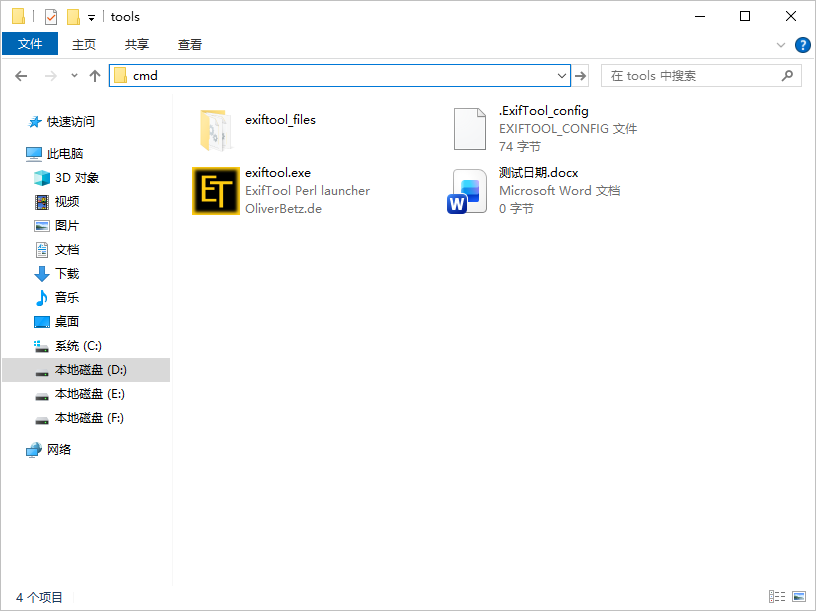This screenshot has height=611, width=816.
Task: Click properties icon in quick access toolbar
Action: [x=51, y=17]
